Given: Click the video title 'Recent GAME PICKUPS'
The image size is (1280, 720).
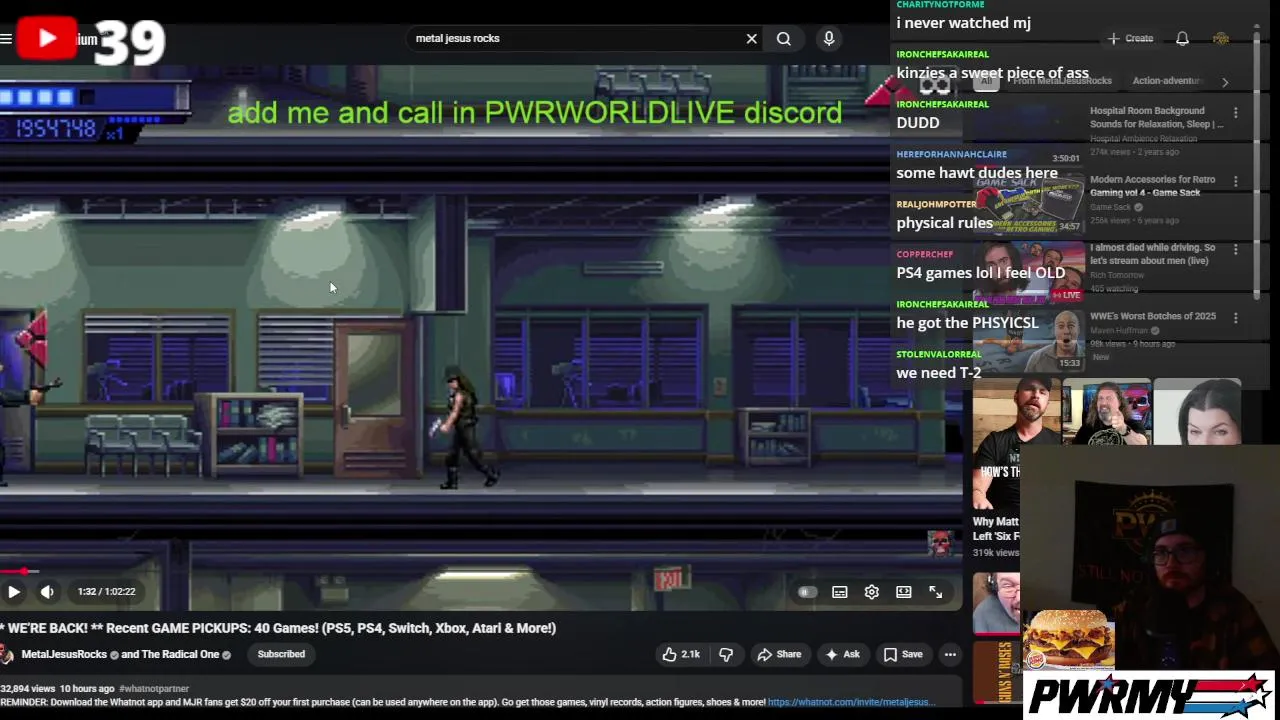Looking at the screenshot, I should click(278, 628).
